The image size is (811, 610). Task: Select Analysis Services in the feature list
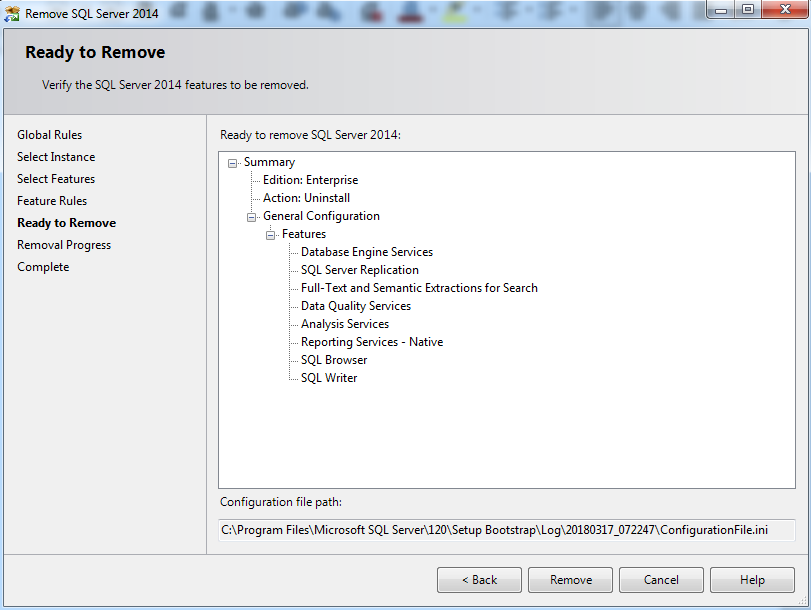tap(344, 324)
